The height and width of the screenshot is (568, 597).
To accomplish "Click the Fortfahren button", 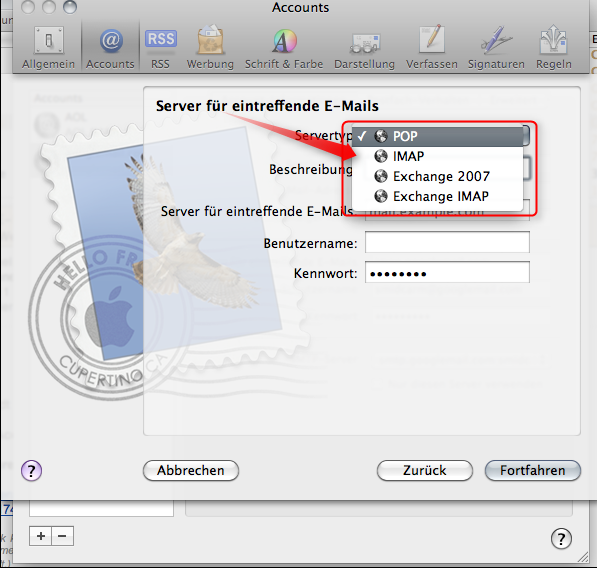I will coord(533,471).
